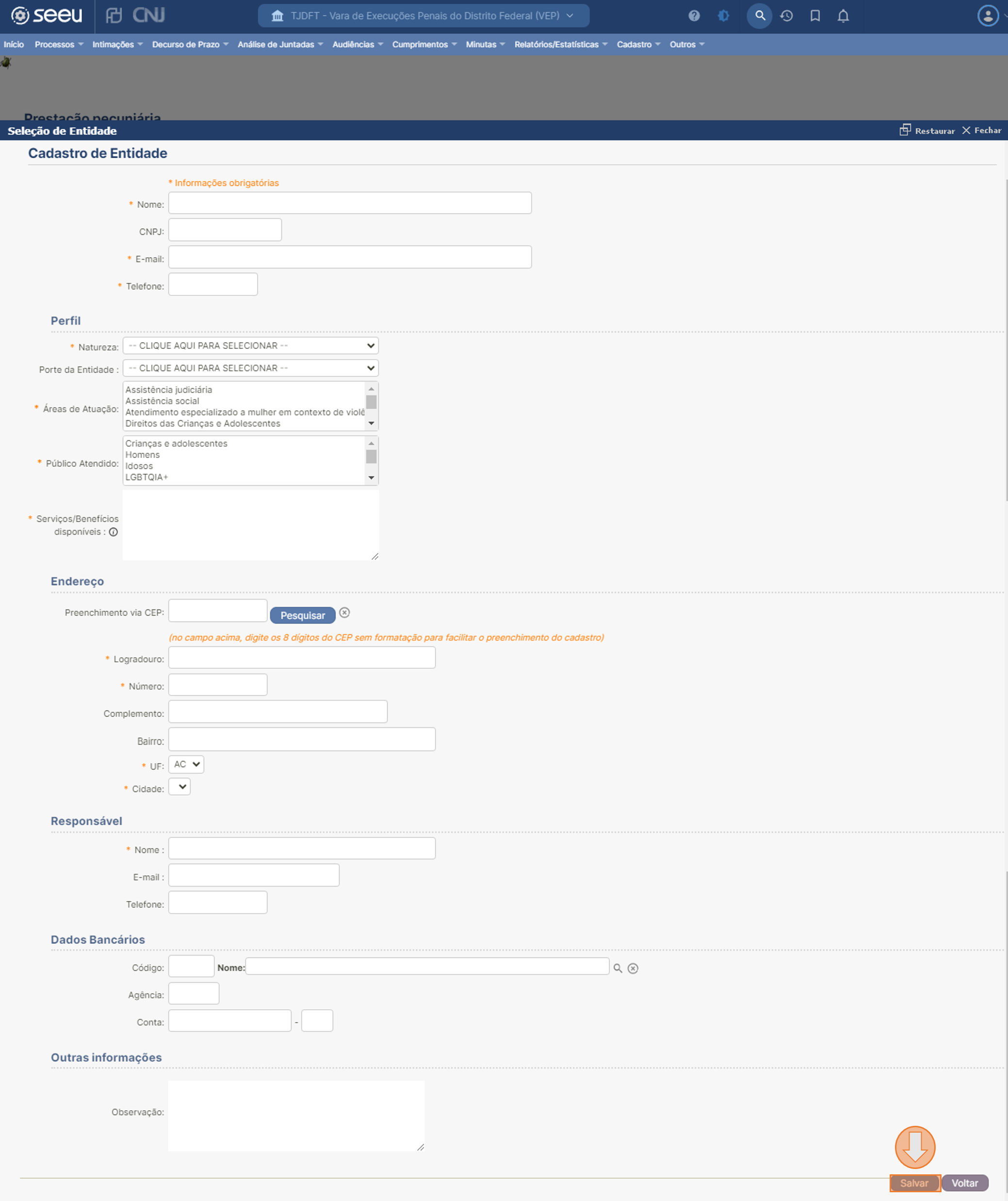Toggle the dark mode contrast icon
1008x1201 pixels.
point(723,16)
